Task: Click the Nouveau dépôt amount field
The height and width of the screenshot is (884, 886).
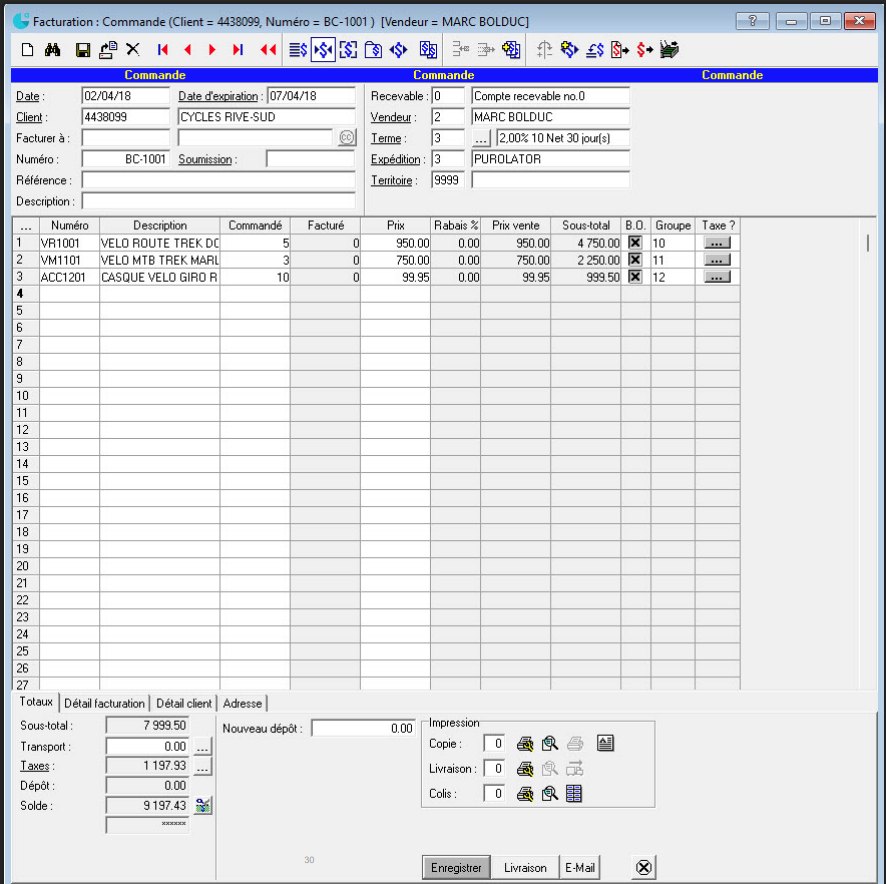Action: click(x=363, y=728)
